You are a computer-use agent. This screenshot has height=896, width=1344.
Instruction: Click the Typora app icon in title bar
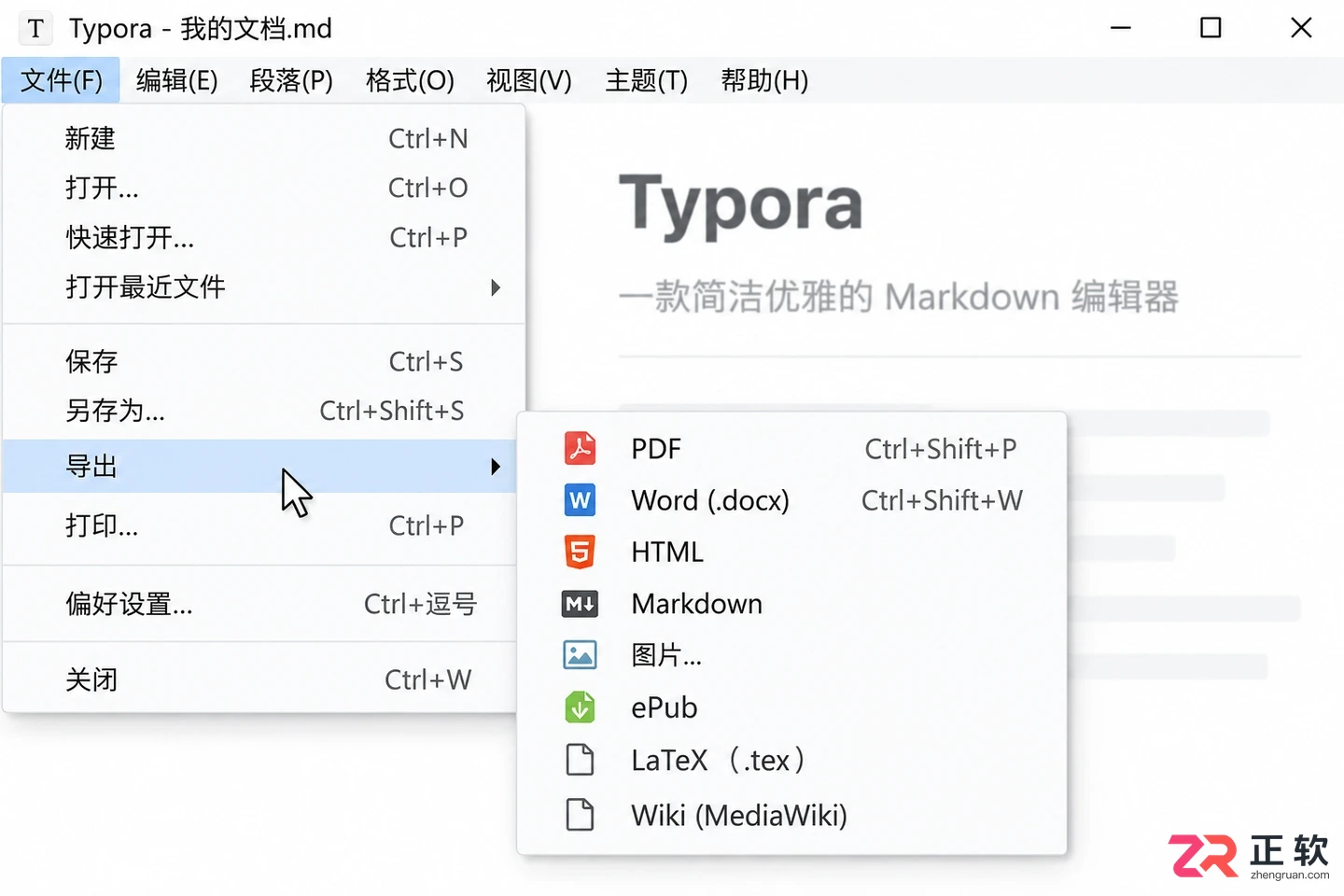(35, 28)
